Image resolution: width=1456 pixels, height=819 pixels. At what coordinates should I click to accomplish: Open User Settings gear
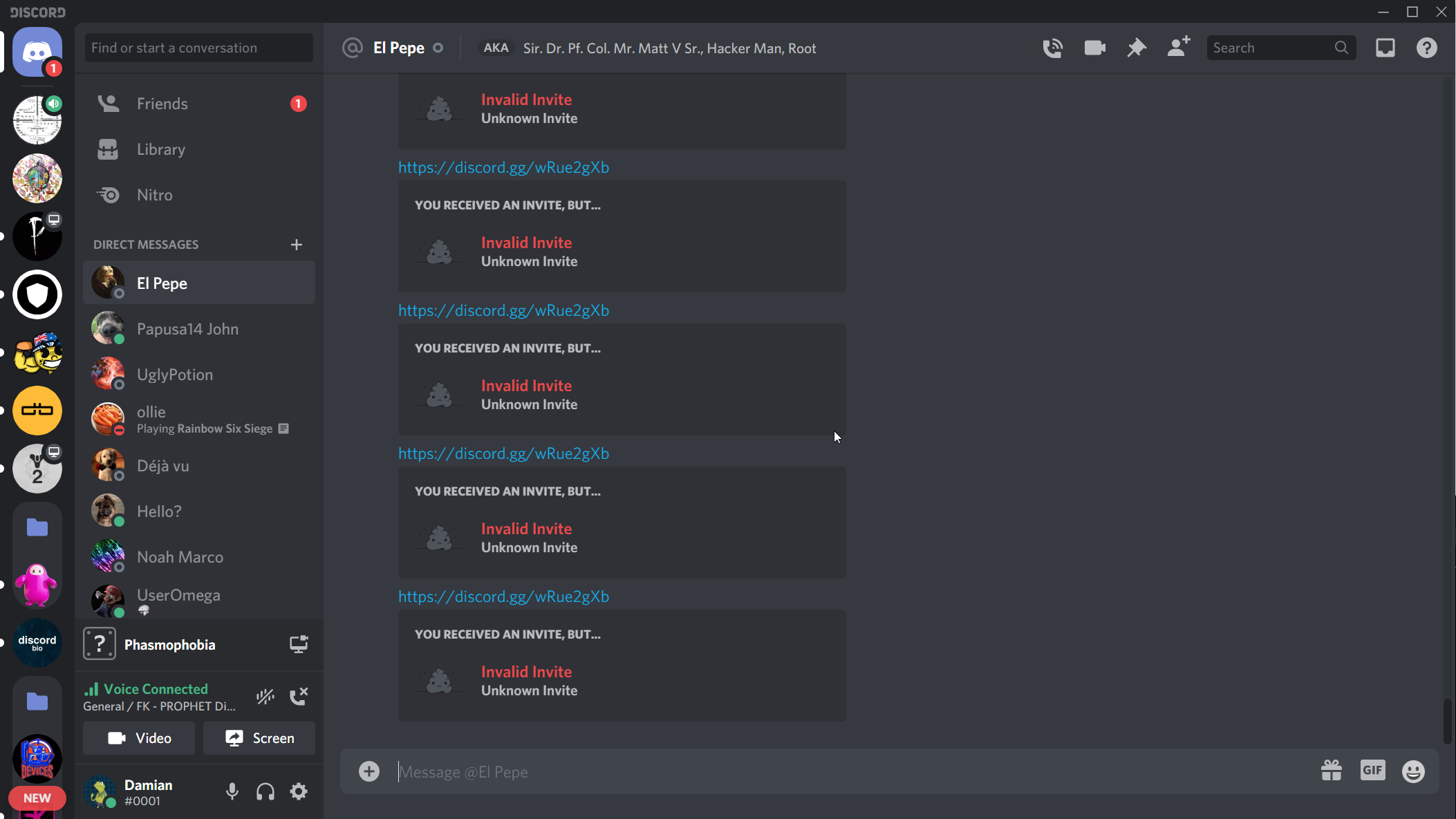pos(299,791)
